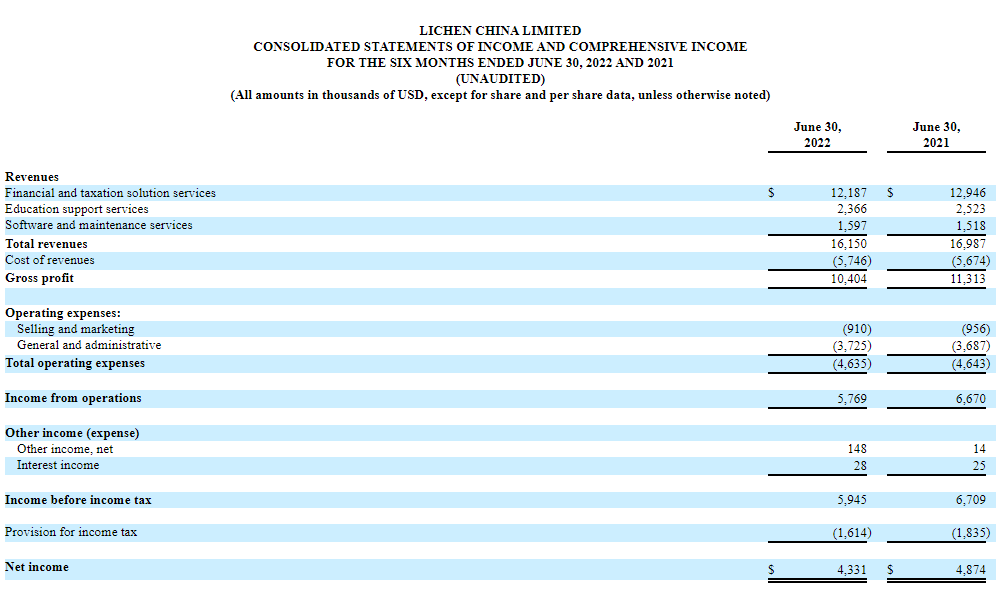
Task: Select value 12,946 for financial services 2021
Action: coord(967,193)
